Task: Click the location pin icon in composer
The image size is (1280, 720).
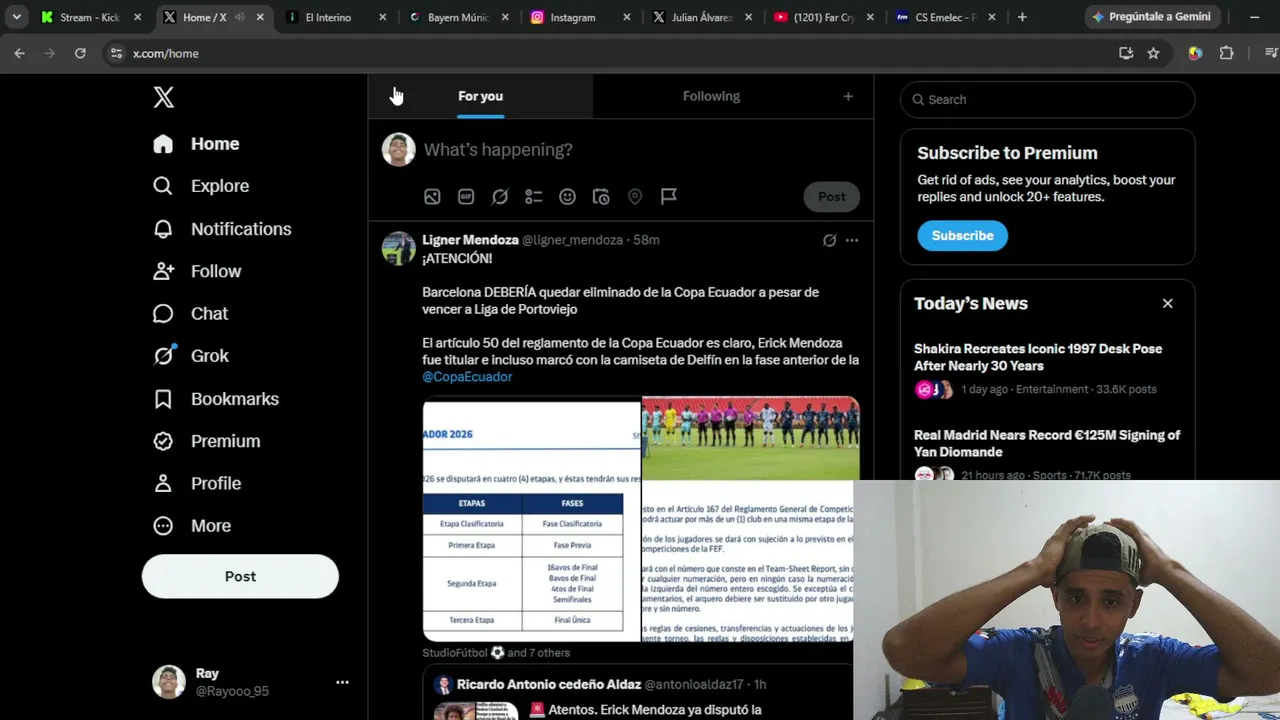Action: pos(635,197)
